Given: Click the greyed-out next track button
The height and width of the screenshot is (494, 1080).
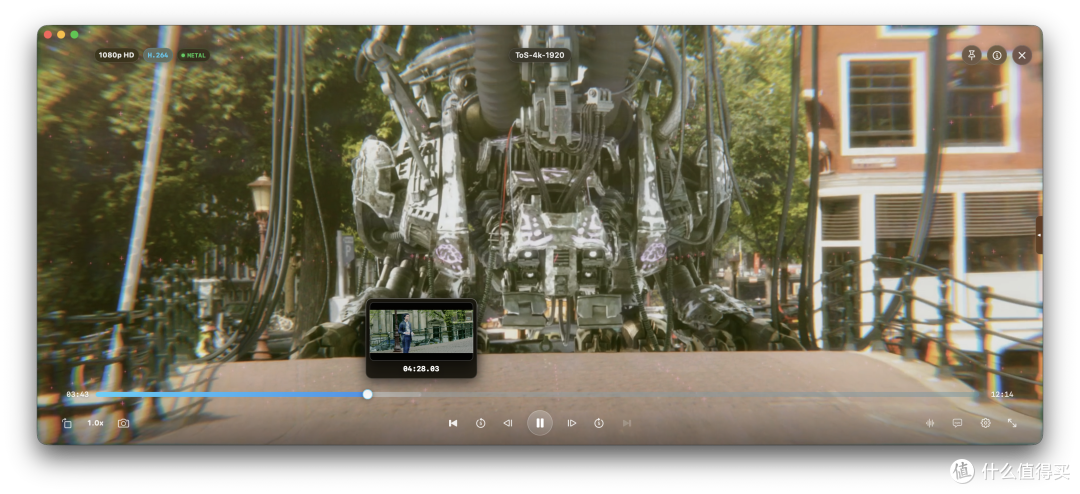Looking at the screenshot, I should 627,423.
